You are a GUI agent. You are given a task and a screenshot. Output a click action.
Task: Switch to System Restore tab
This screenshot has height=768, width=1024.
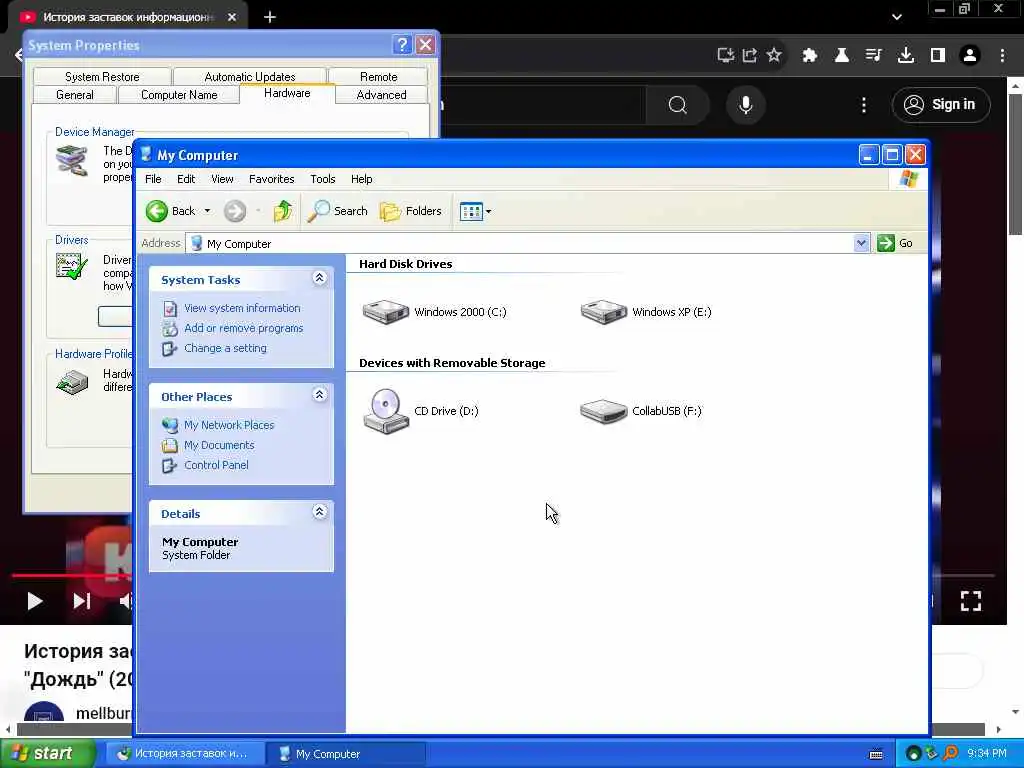(x=102, y=76)
